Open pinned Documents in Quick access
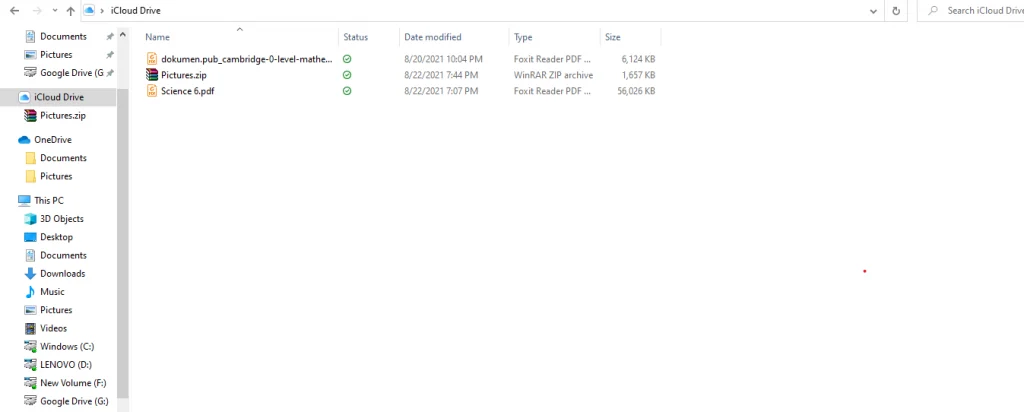 click(63, 37)
